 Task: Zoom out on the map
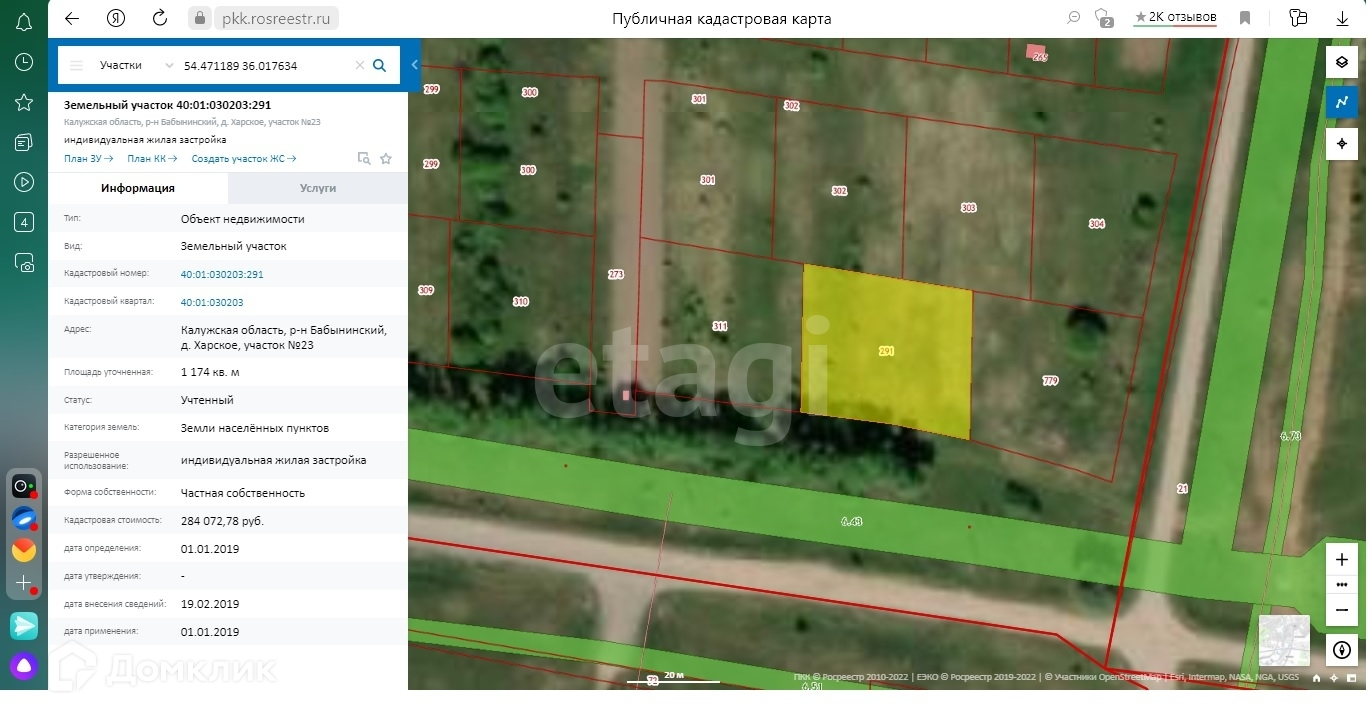(1342, 609)
